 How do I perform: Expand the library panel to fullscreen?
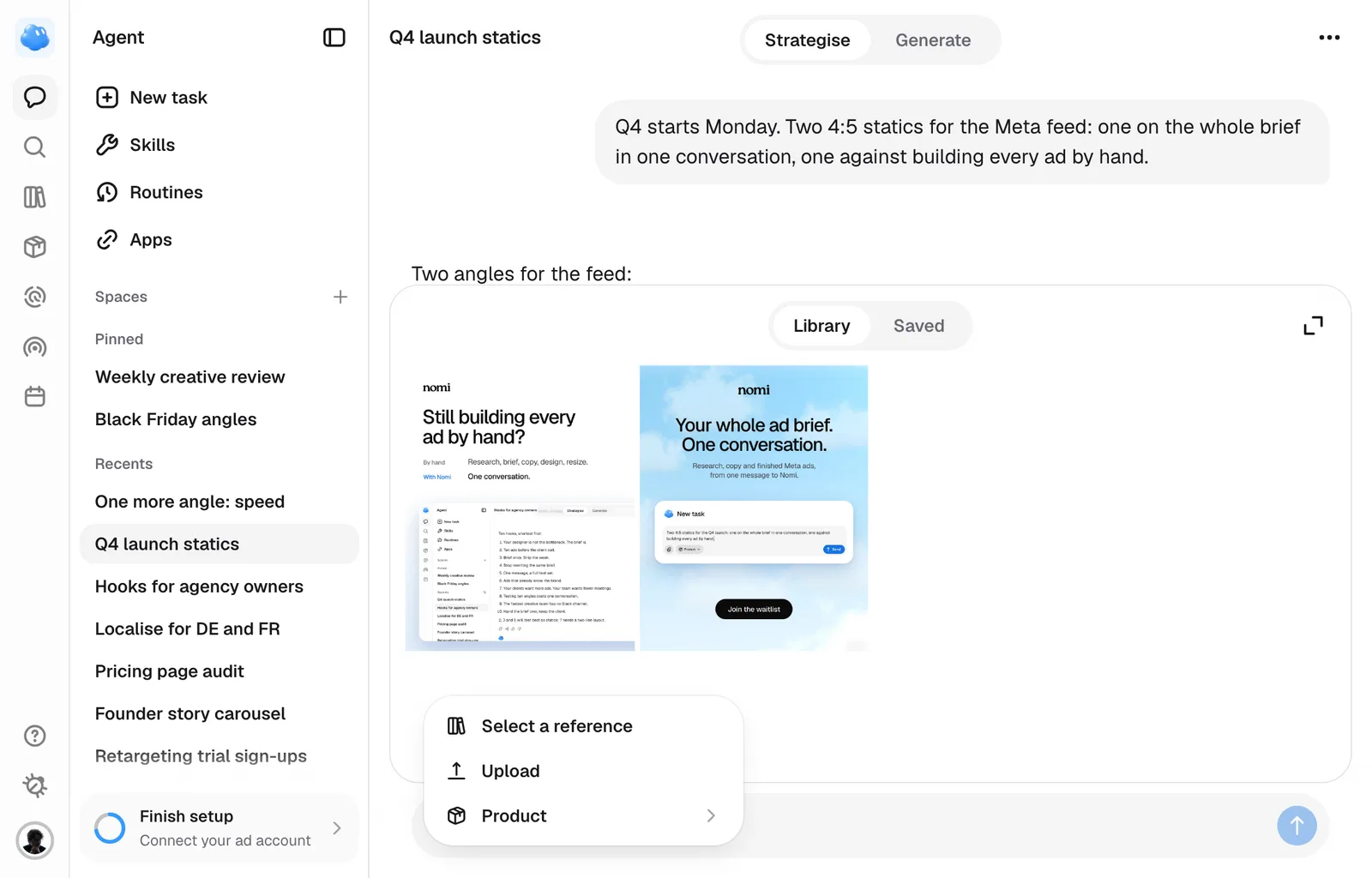pos(1313,326)
